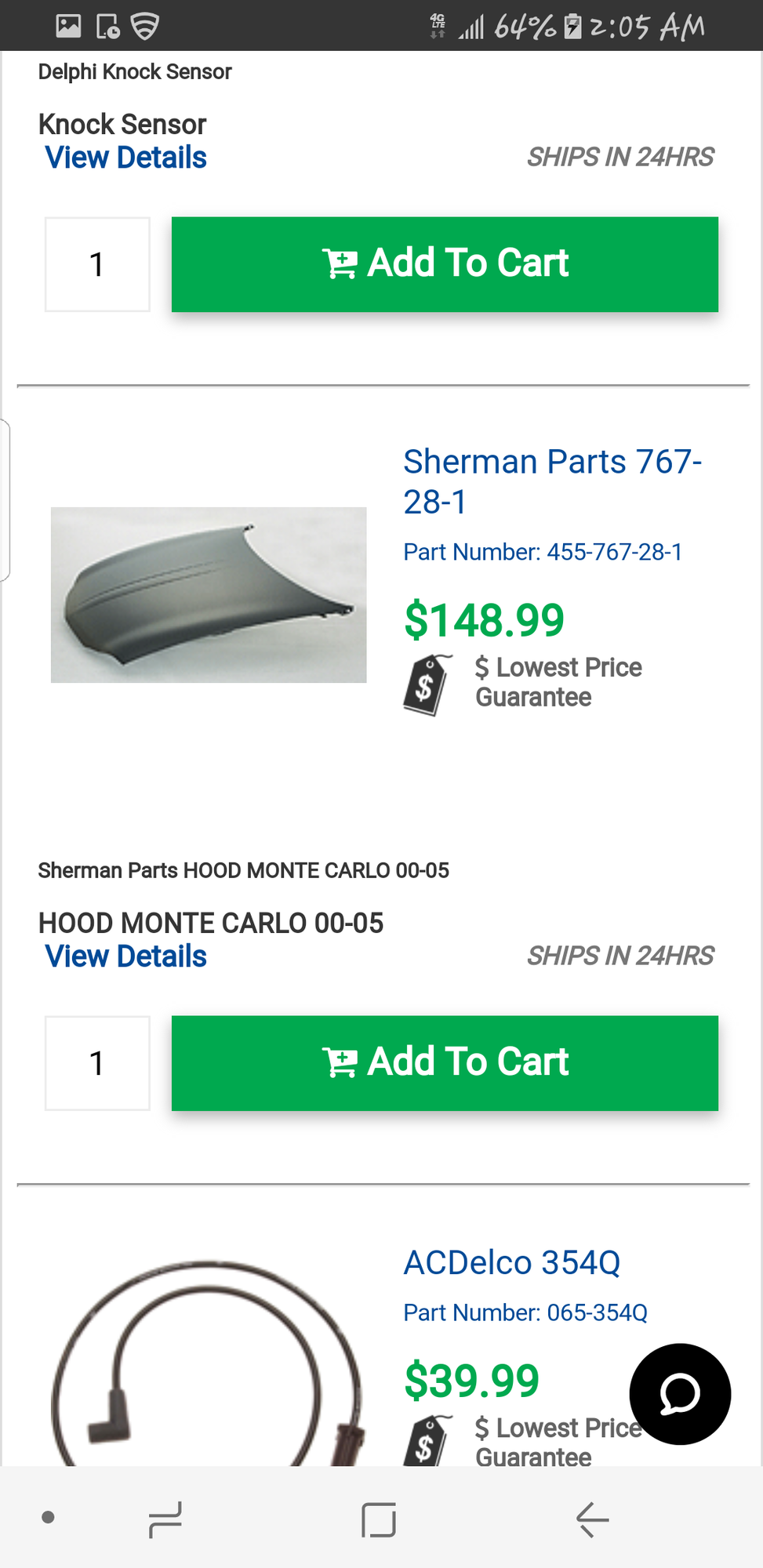Tap the recent apps navigation icon
The height and width of the screenshot is (1568, 763).
click(165, 1520)
